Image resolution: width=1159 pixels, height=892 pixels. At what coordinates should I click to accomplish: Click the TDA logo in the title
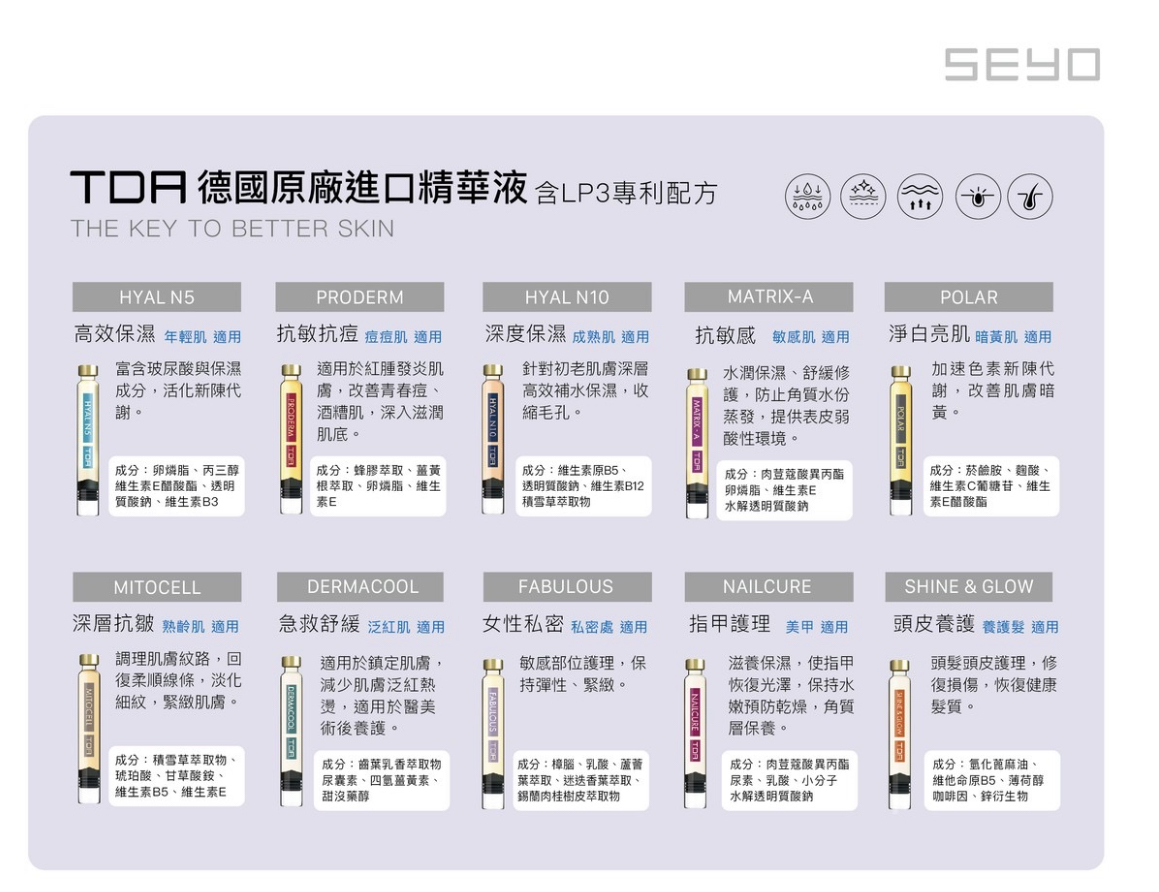coord(129,187)
